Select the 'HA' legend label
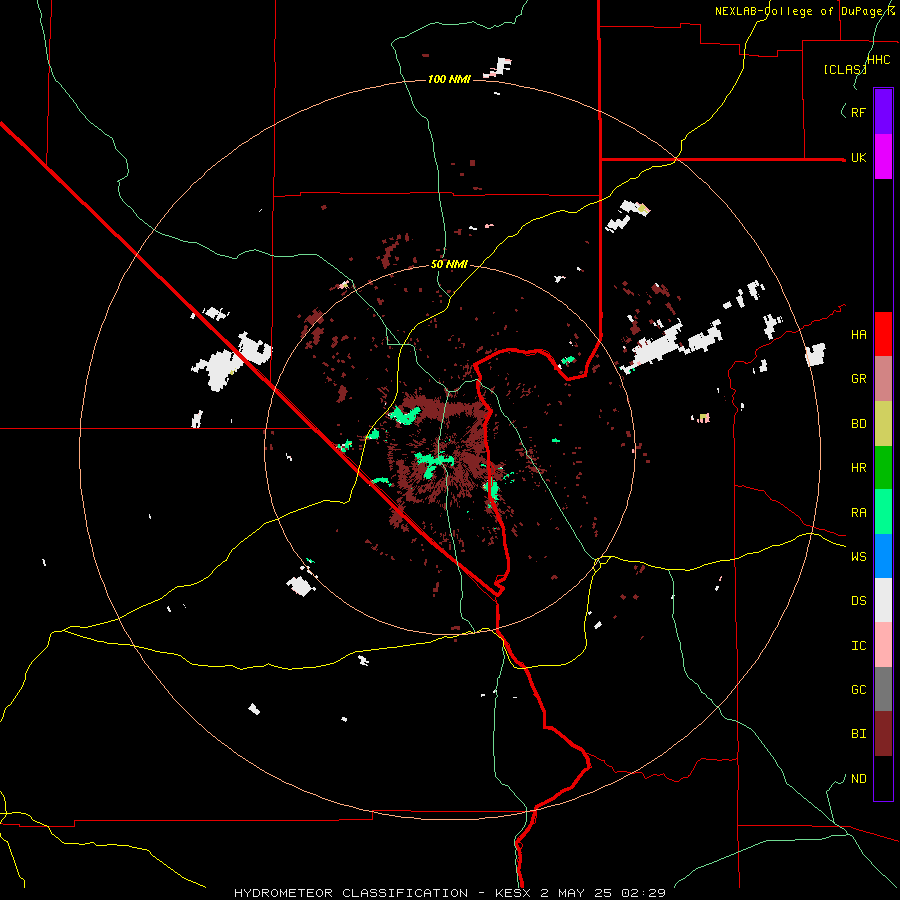This screenshot has width=900, height=900. coord(858,335)
